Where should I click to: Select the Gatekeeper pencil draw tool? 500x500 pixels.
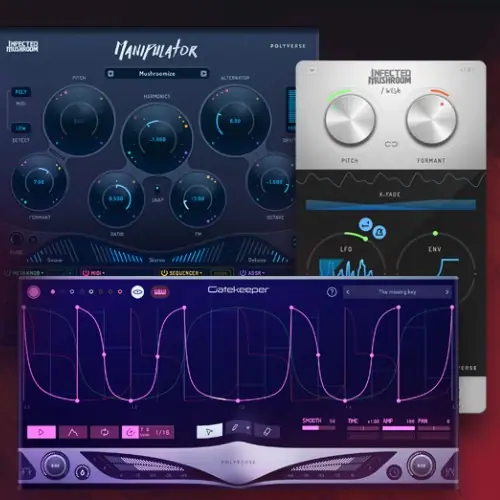pyautogui.click(x=235, y=428)
